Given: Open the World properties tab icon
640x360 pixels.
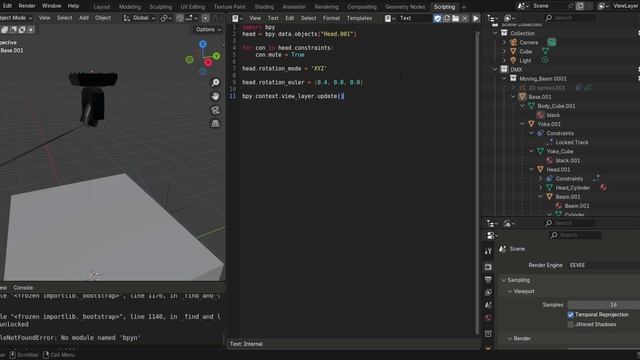Looking at the screenshot, I should [488, 318].
